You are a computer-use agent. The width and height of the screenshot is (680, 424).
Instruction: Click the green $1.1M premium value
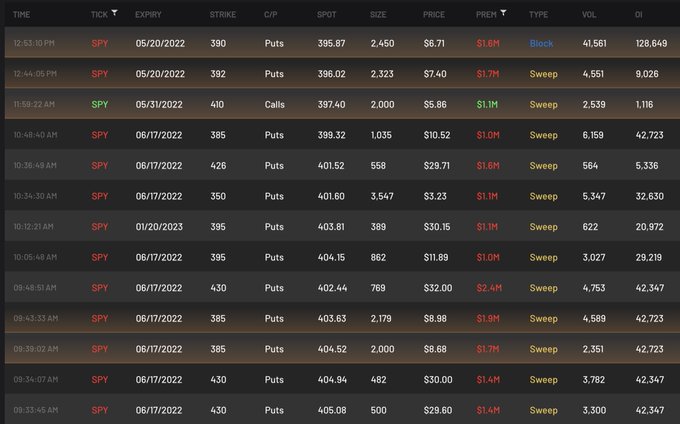487,104
